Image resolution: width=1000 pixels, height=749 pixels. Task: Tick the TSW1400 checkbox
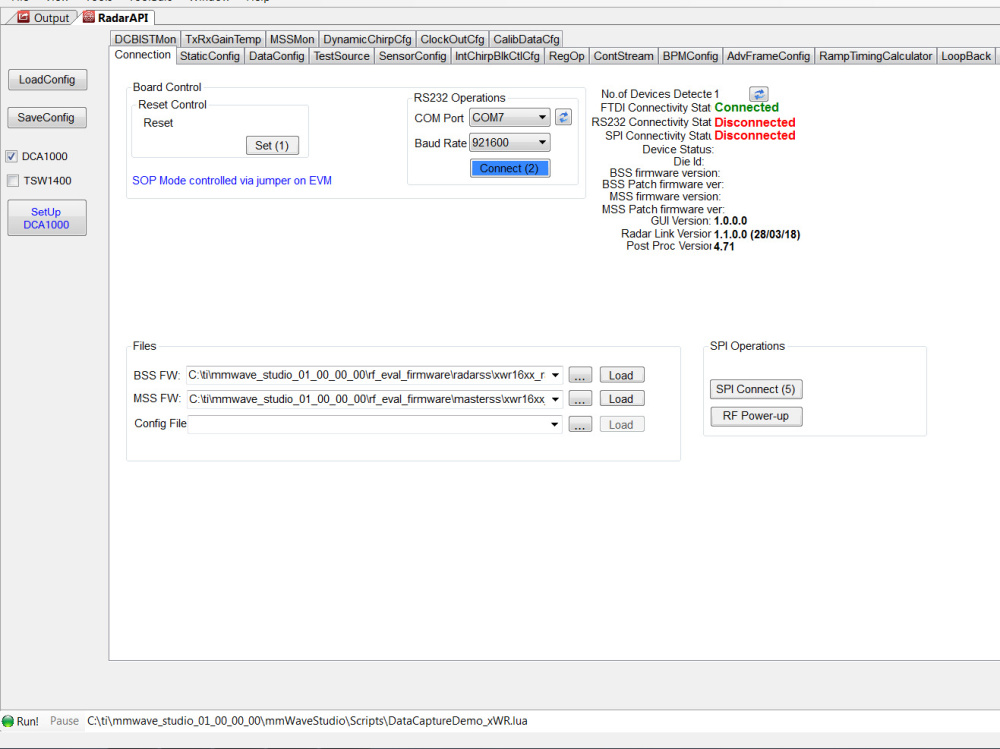point(13,181)
